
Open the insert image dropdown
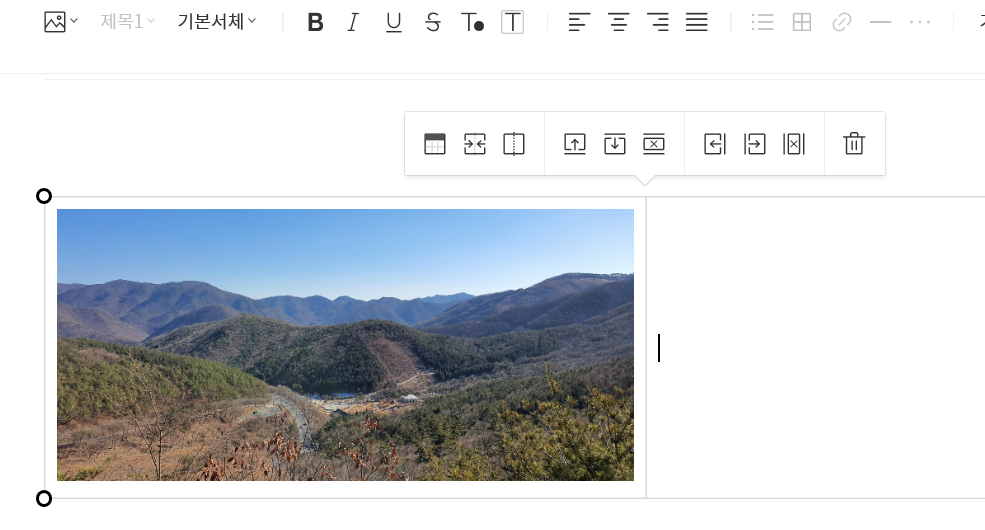(61, 22)
